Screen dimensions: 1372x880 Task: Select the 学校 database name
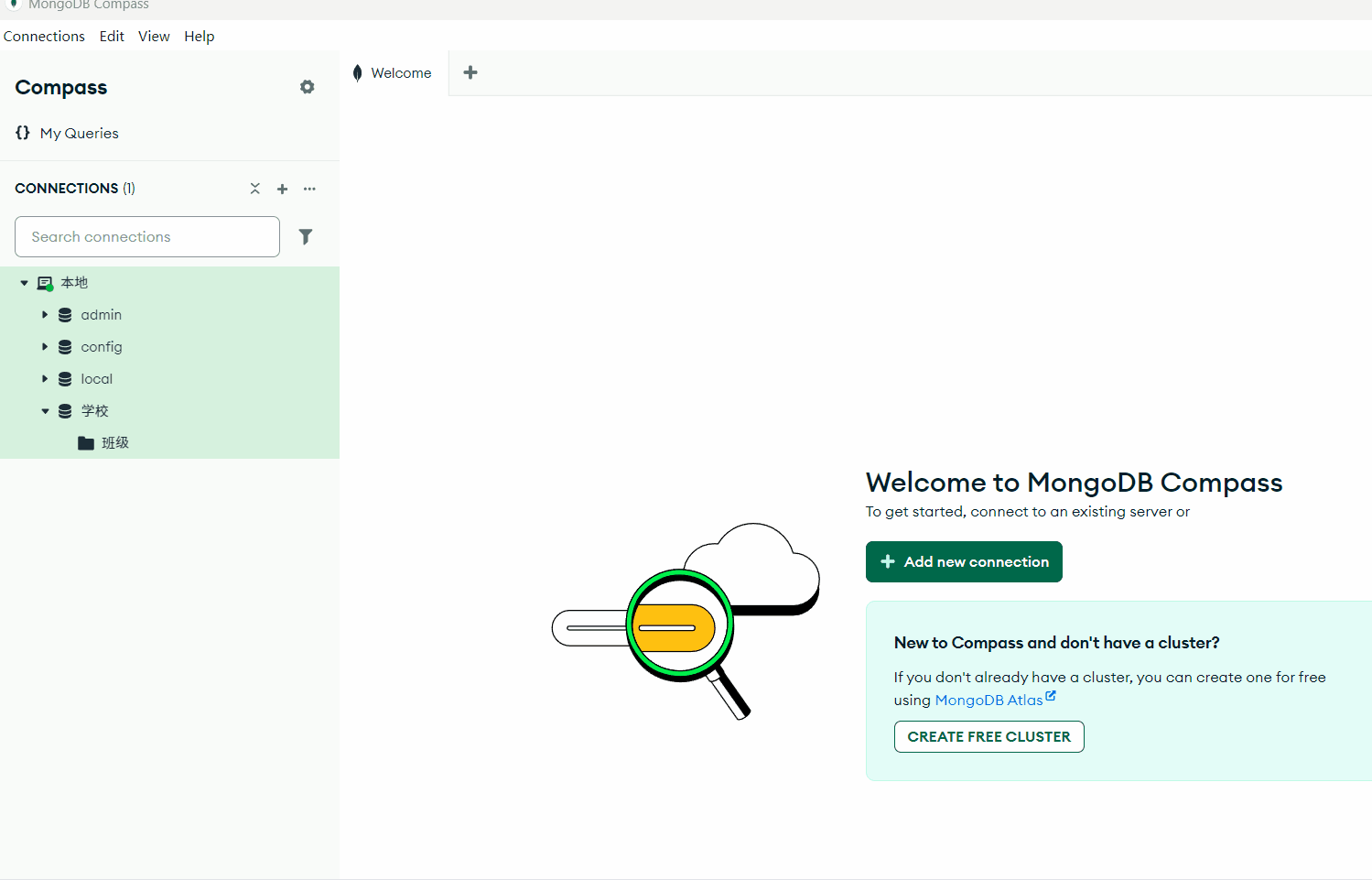94,411
